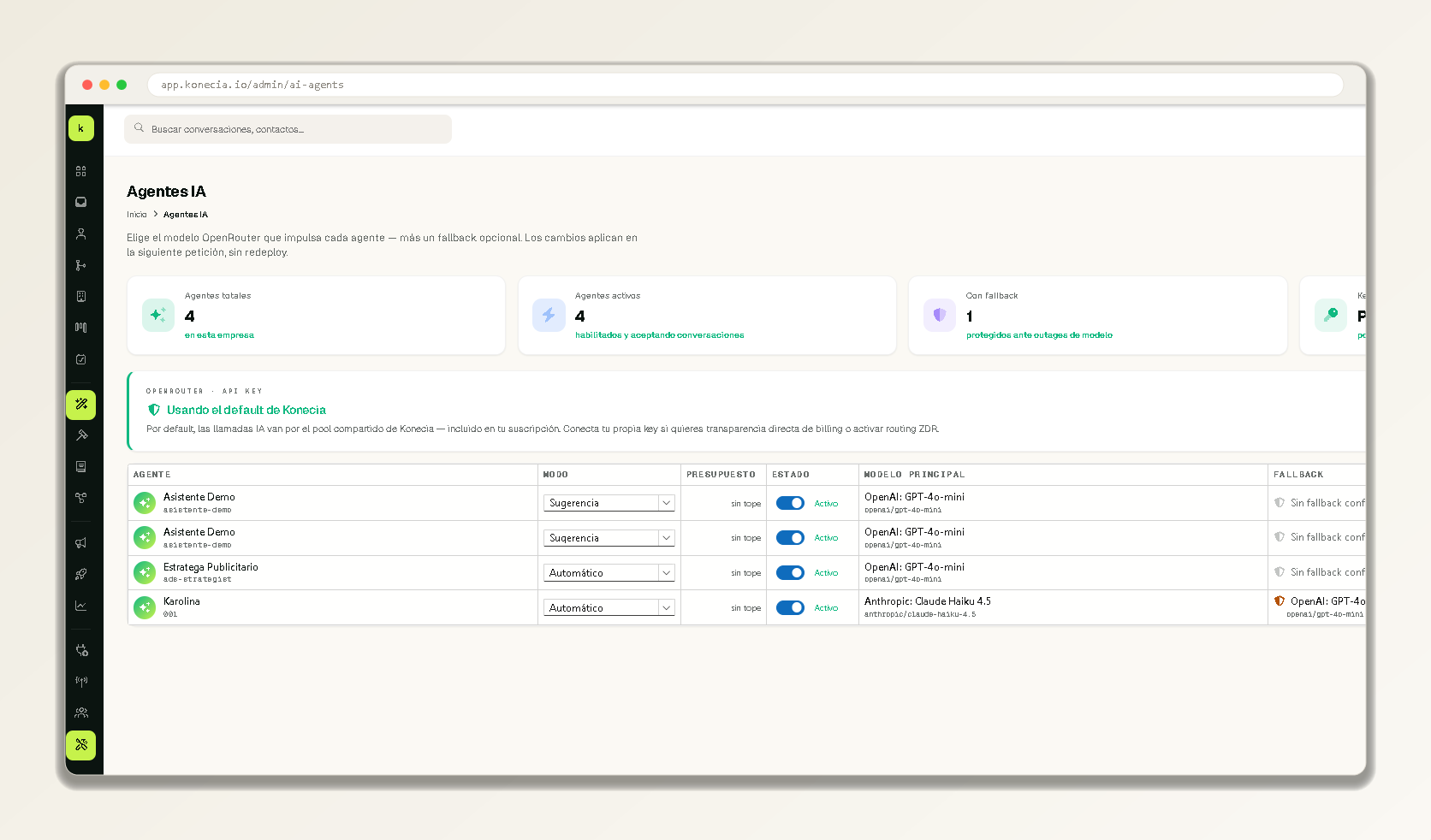Open the contacts person icon in sidebar
Image resolution: width=1431 pixels, height=840 pixels.
tap(81, 234)
